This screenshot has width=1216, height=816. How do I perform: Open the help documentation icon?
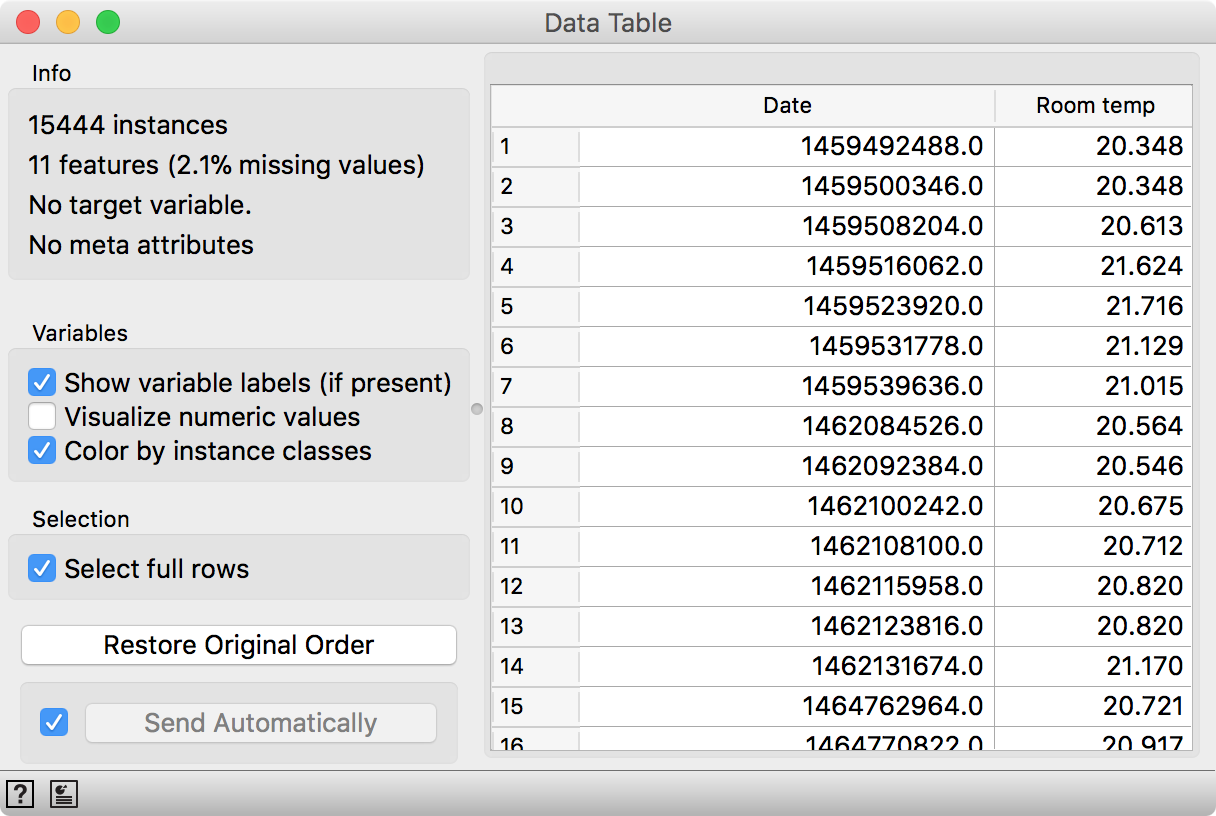(20, 793)
